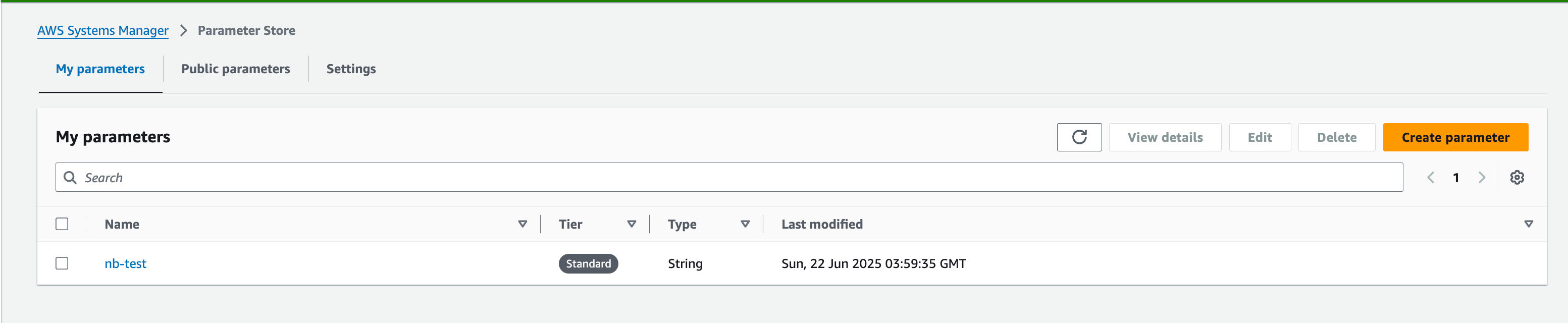Navigate to AWS Systems Manager breadcrumb
1568x323 pixels.
tap(103, 30)
